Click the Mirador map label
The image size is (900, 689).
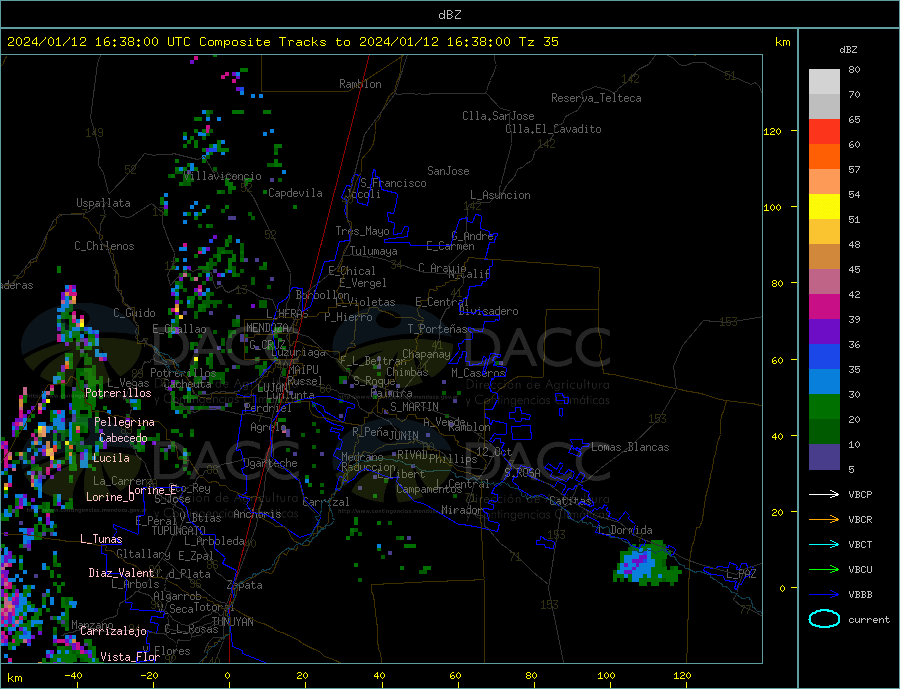[x=461, y=510]
